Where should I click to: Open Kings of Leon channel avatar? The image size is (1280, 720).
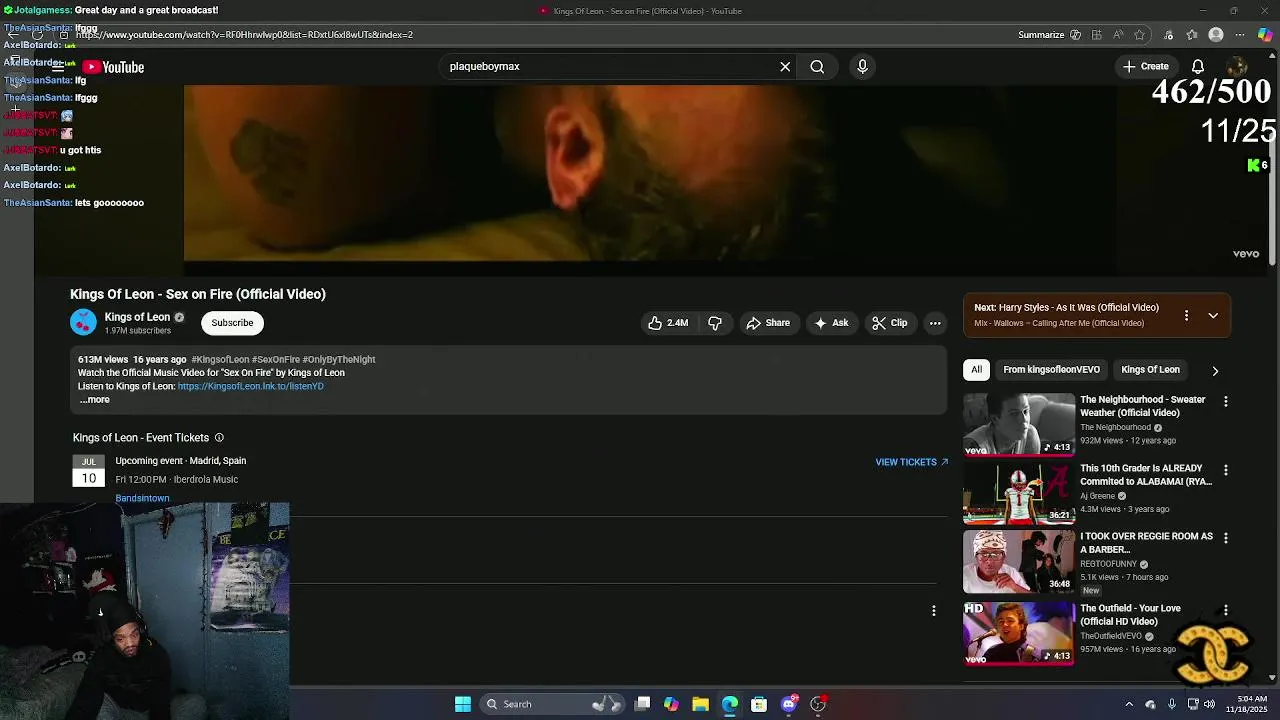83,322
